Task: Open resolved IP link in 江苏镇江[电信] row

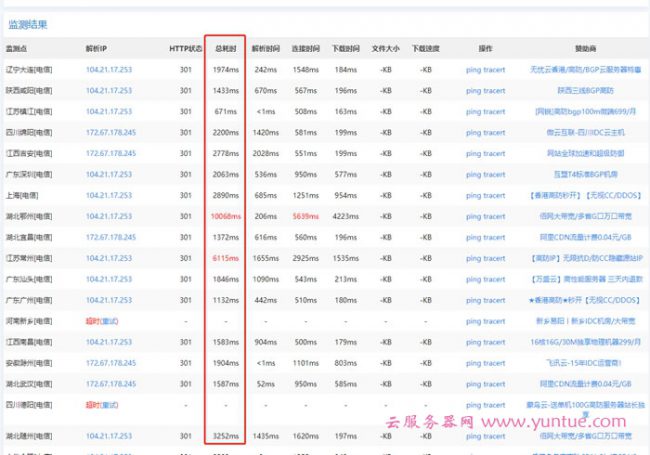Action: [x=108, y=111]
